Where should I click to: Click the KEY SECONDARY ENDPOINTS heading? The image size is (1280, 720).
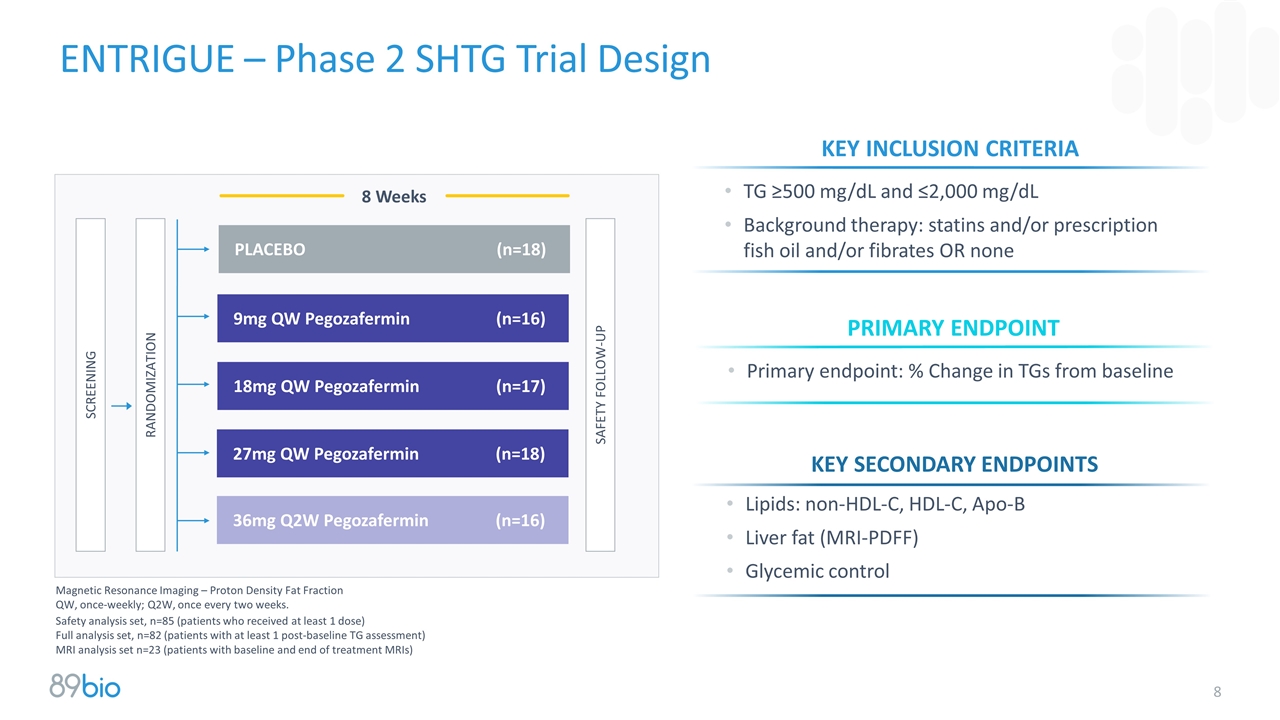(954, 464)
